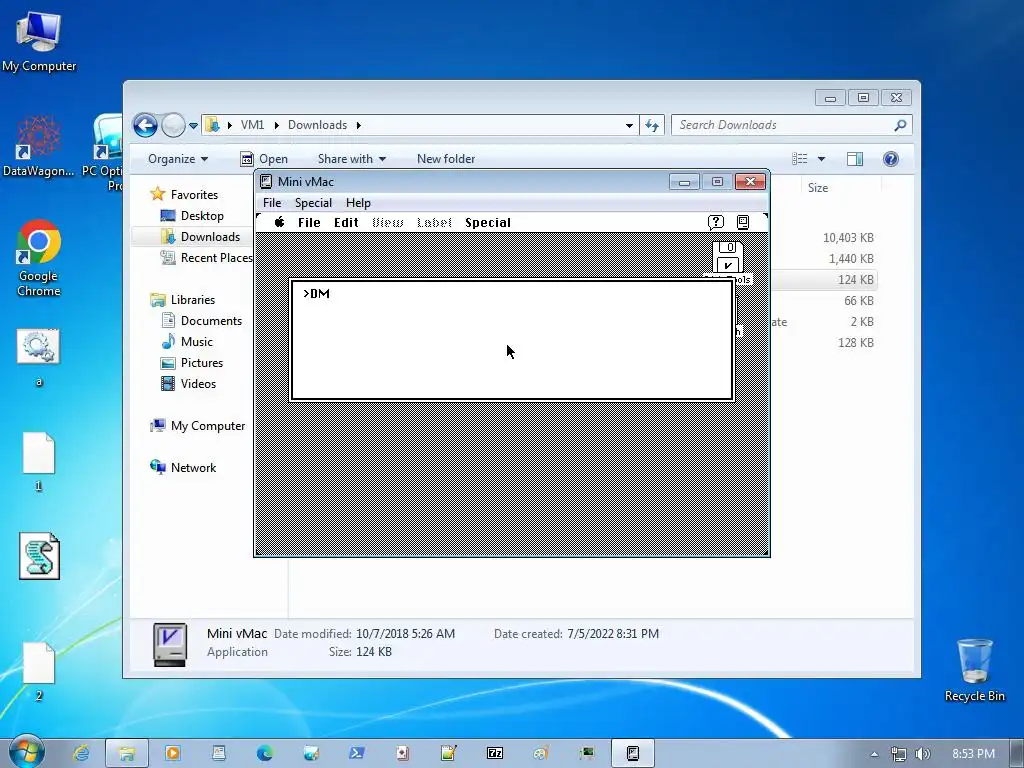Viewport: 1024px width, 768px height.
Task: Open the emulated Mac's bold Special menu
Action: pos(488,223)
